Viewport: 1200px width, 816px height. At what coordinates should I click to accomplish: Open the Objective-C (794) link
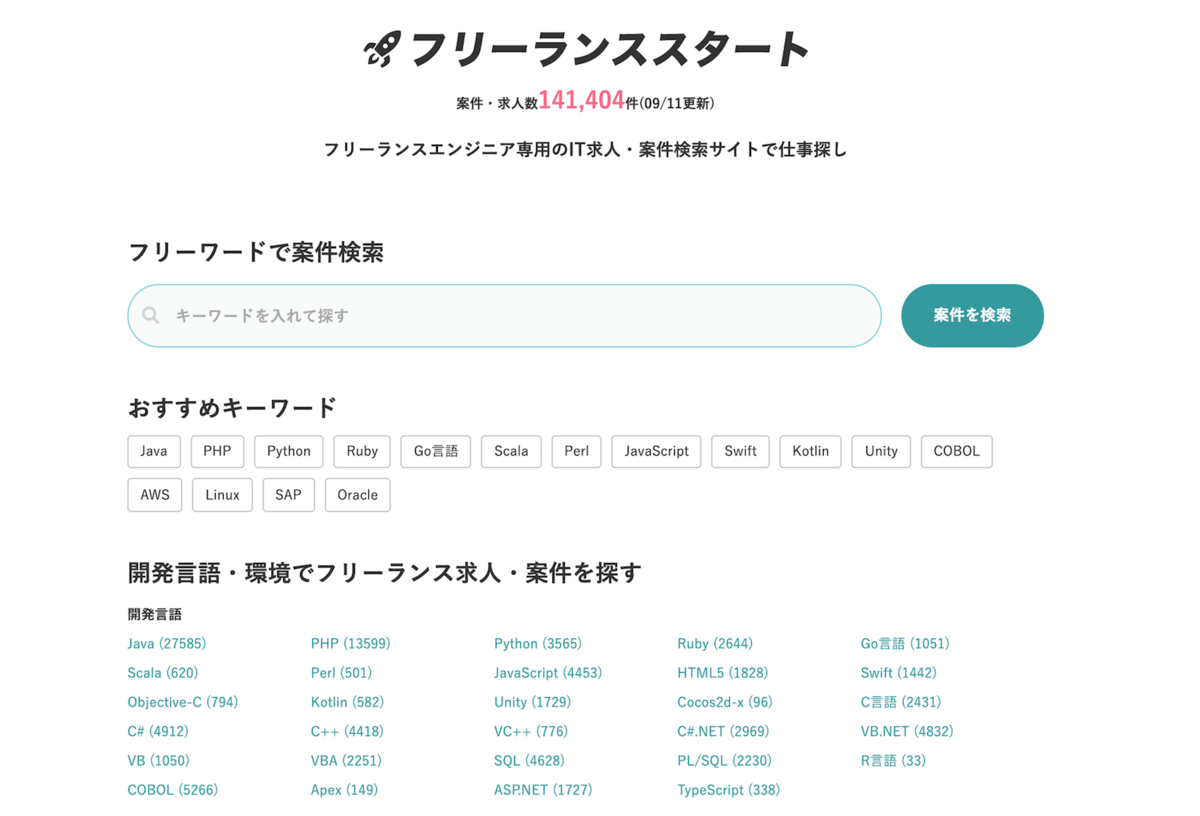tap(183, 702)
